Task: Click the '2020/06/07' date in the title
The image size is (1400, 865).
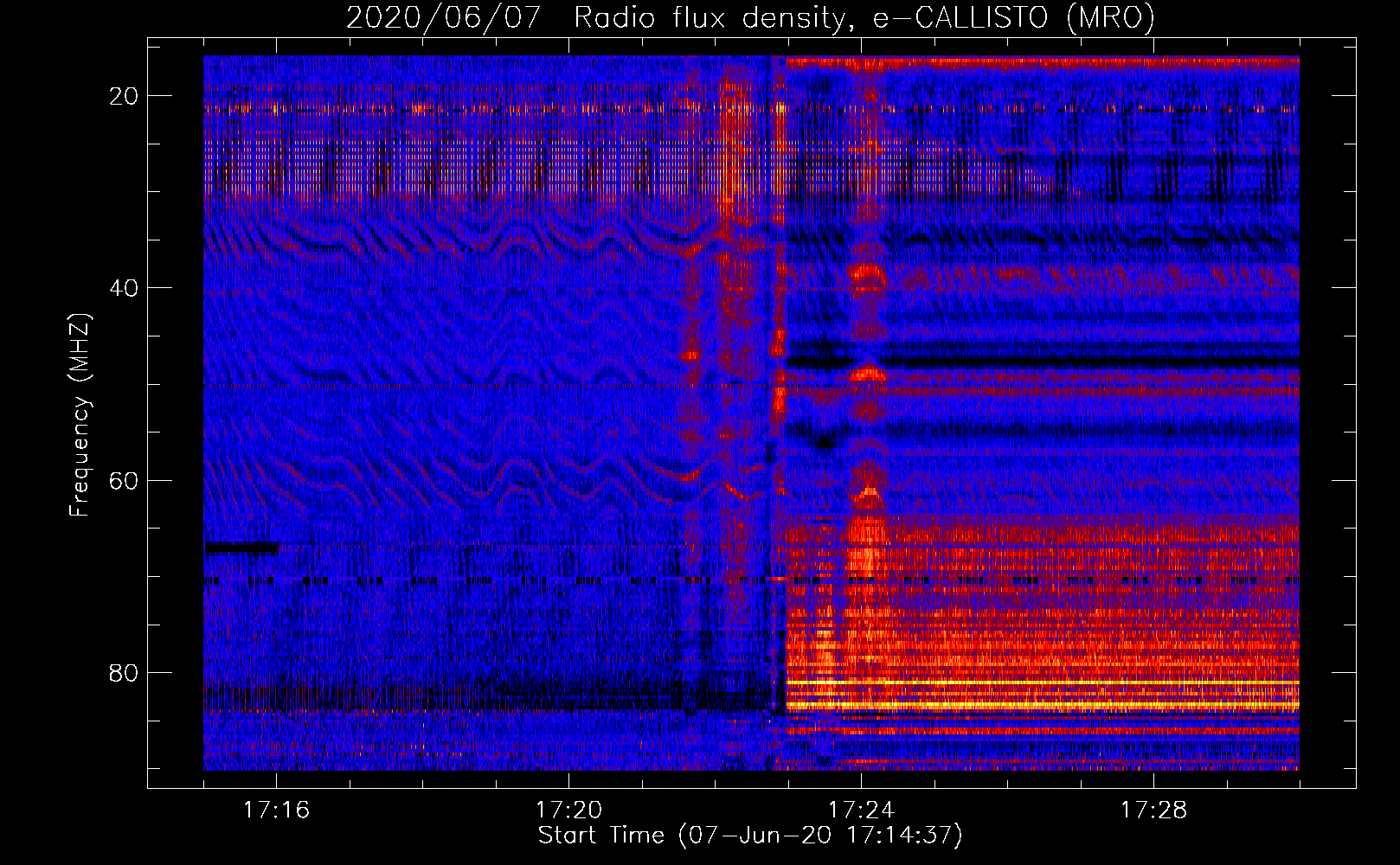Action: 443,18
